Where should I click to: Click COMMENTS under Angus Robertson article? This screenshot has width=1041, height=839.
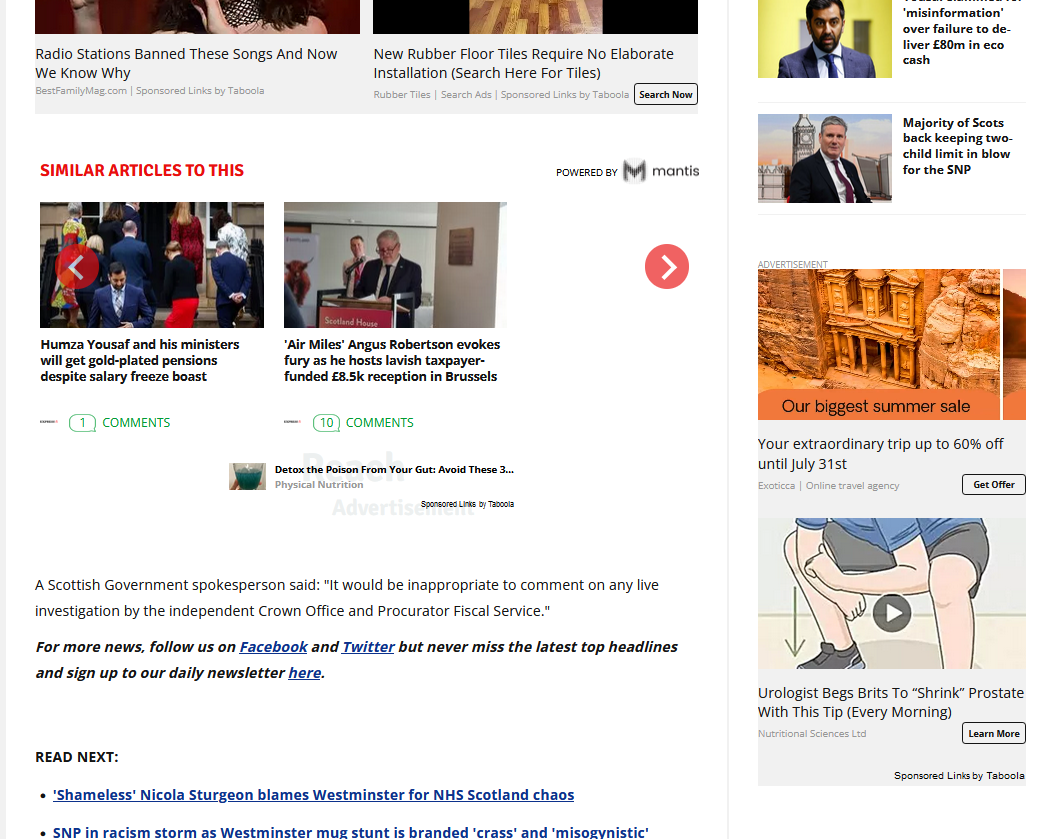pyautogui.click(x=380, y=423)
